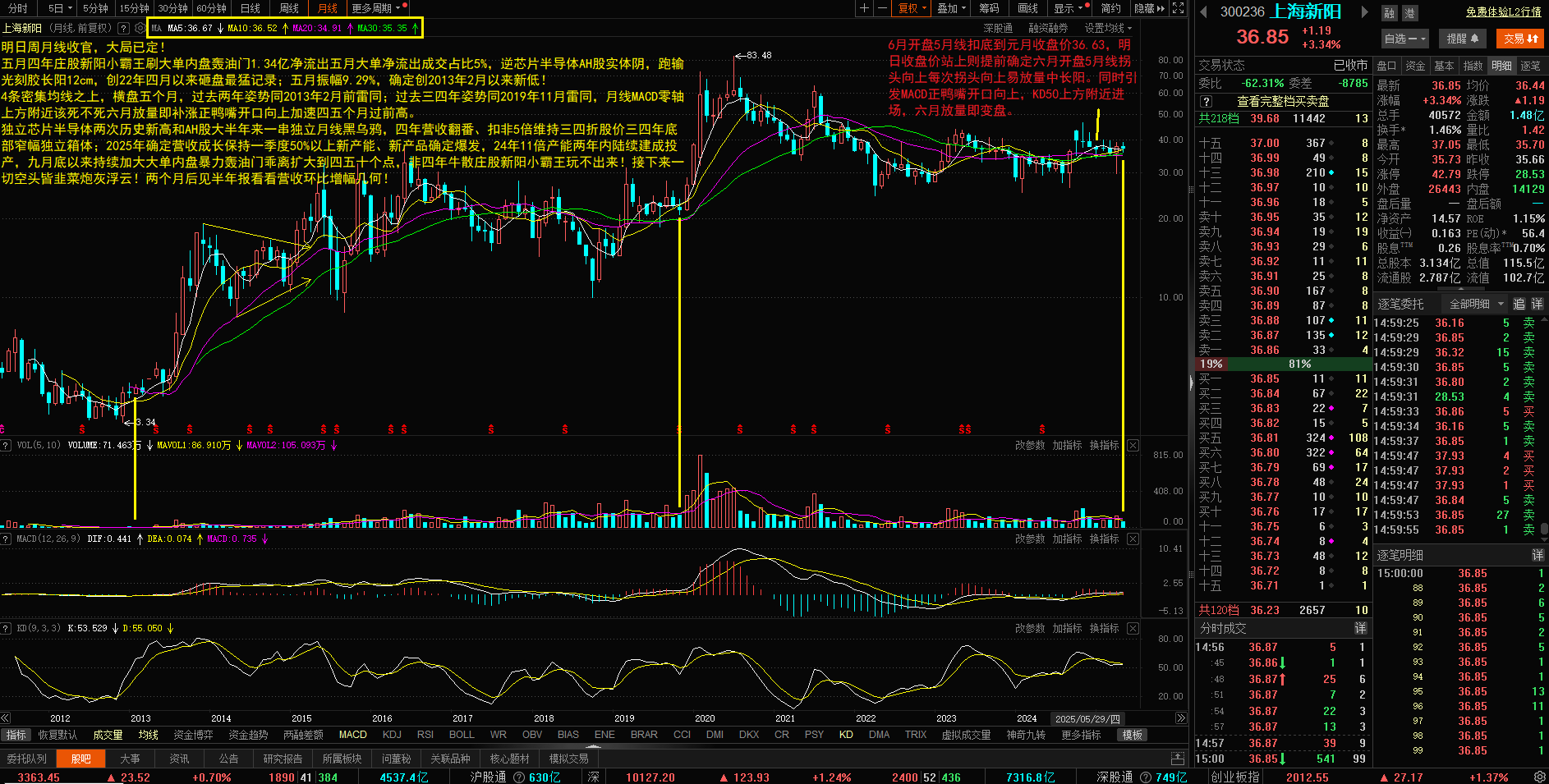This screenshot has width=1549, height=784.
Task: Open 5日 period dropdown
Action: click(x=60, y=8)
